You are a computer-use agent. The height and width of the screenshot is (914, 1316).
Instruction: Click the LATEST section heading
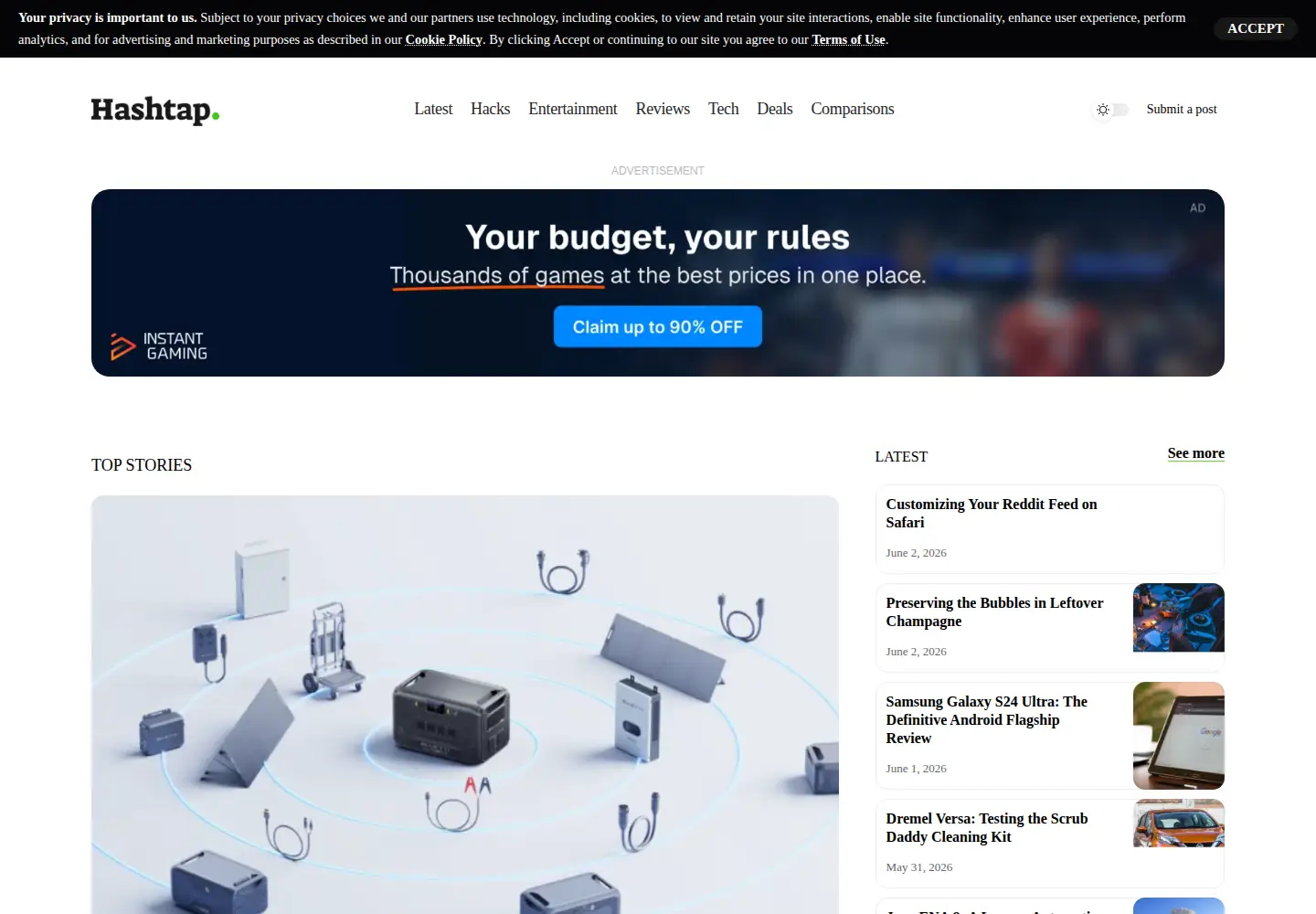pos(901,457)
